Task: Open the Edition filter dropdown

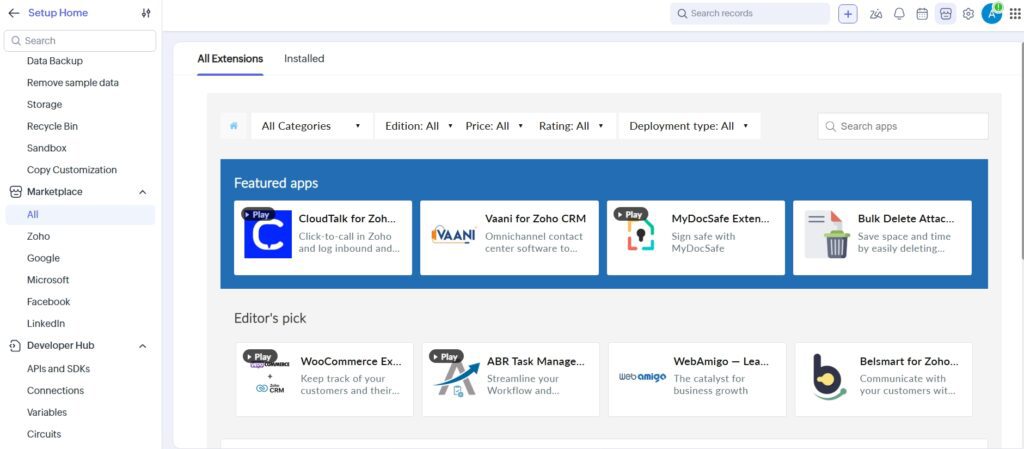Action: coord(419,126)
